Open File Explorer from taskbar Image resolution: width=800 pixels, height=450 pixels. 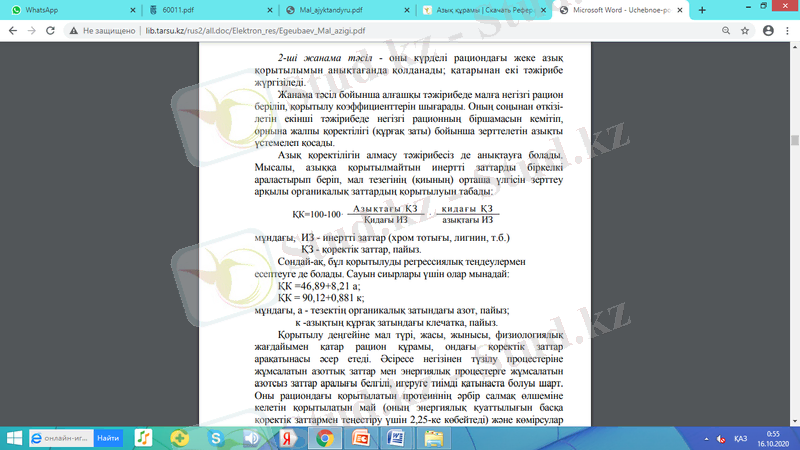(434, 438)
